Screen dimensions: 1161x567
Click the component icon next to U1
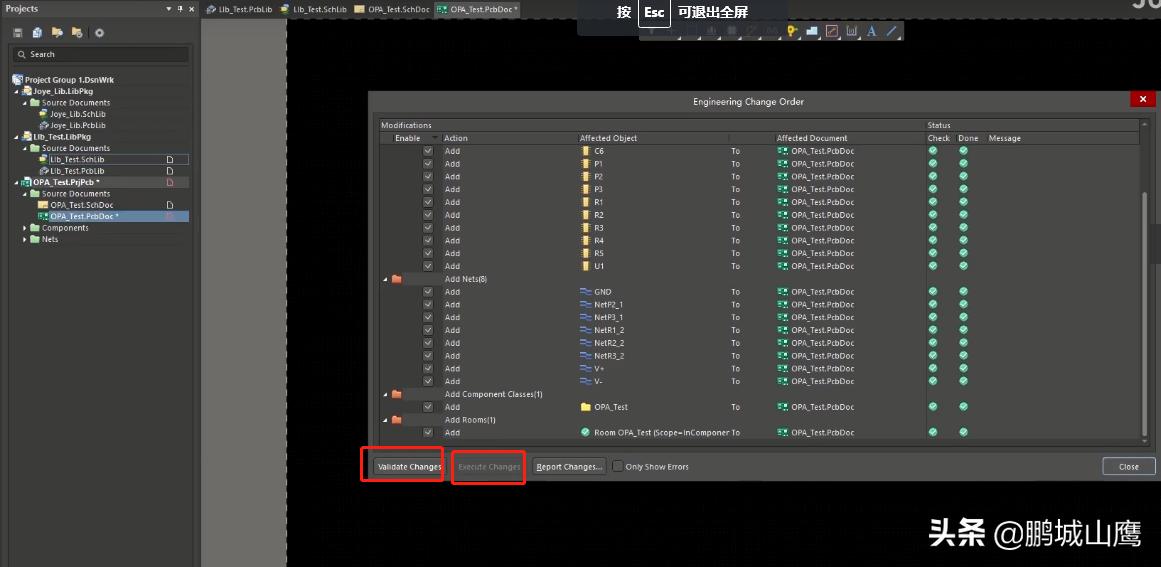tap(586, 266)
